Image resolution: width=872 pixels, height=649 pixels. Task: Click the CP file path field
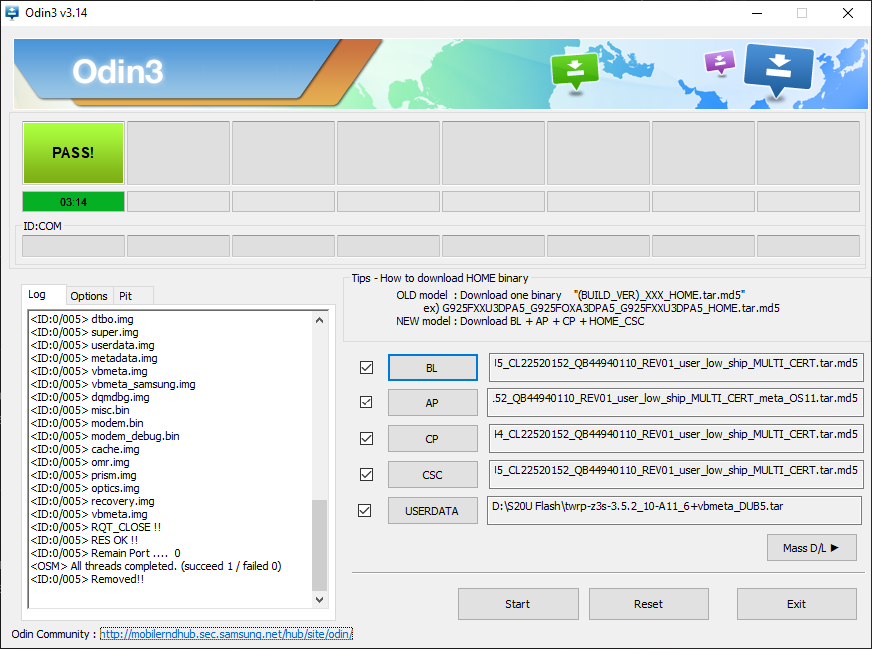pos(676,438)
